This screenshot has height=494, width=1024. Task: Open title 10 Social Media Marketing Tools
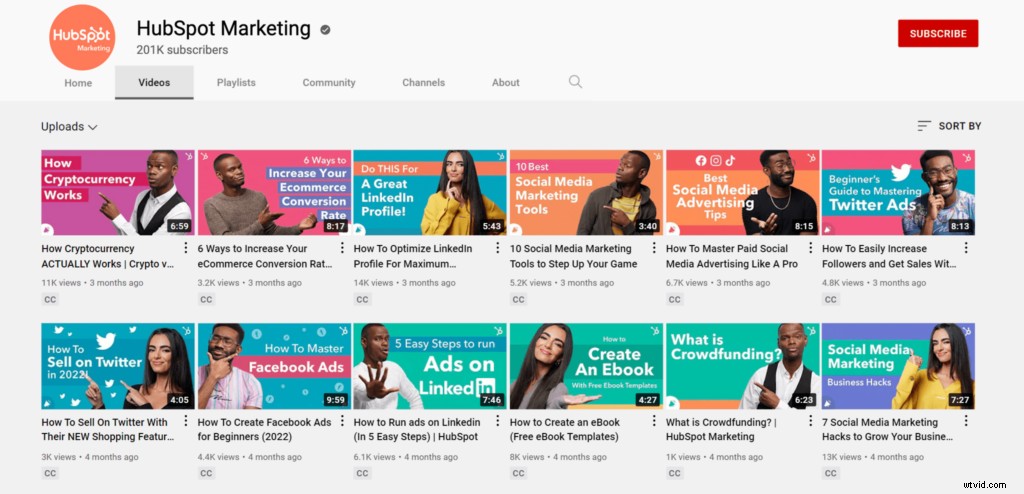[573, 256]
